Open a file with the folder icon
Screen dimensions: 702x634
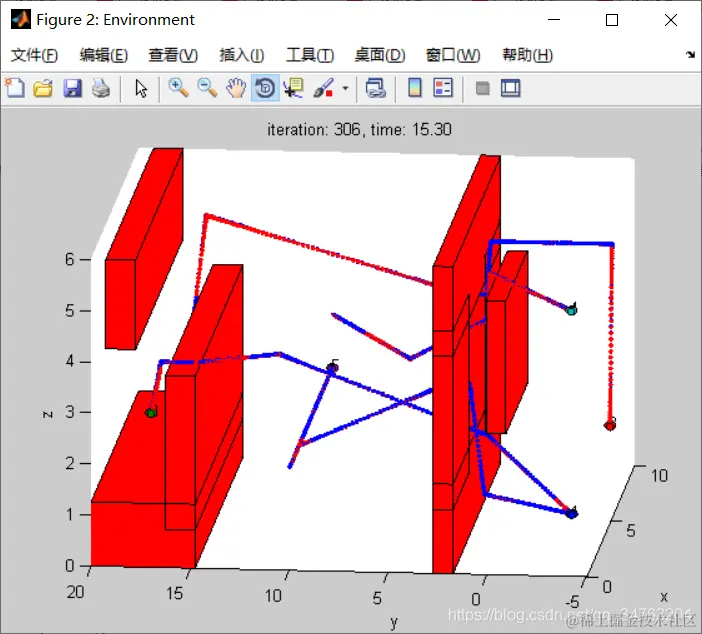click(x=43, y=88)
